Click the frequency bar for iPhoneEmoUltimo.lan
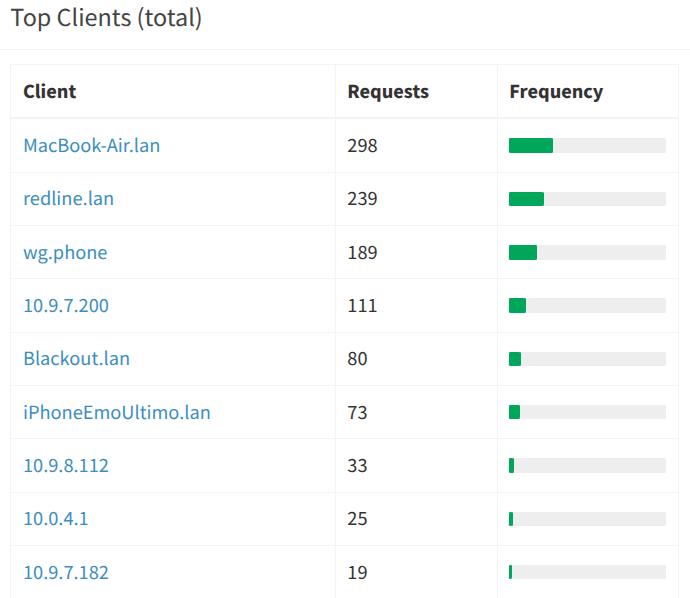 [x=587, y=412]
